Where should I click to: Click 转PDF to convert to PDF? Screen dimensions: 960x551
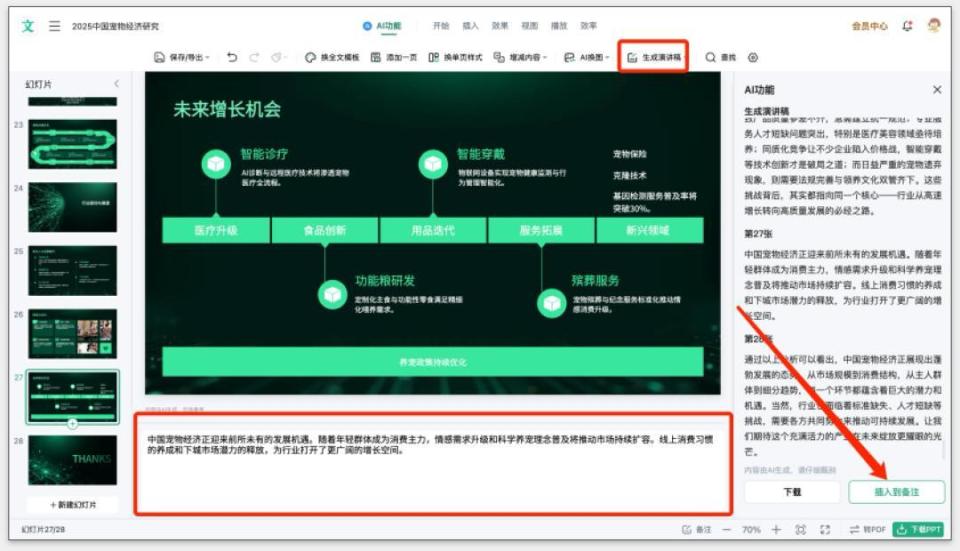coord(868,530)
